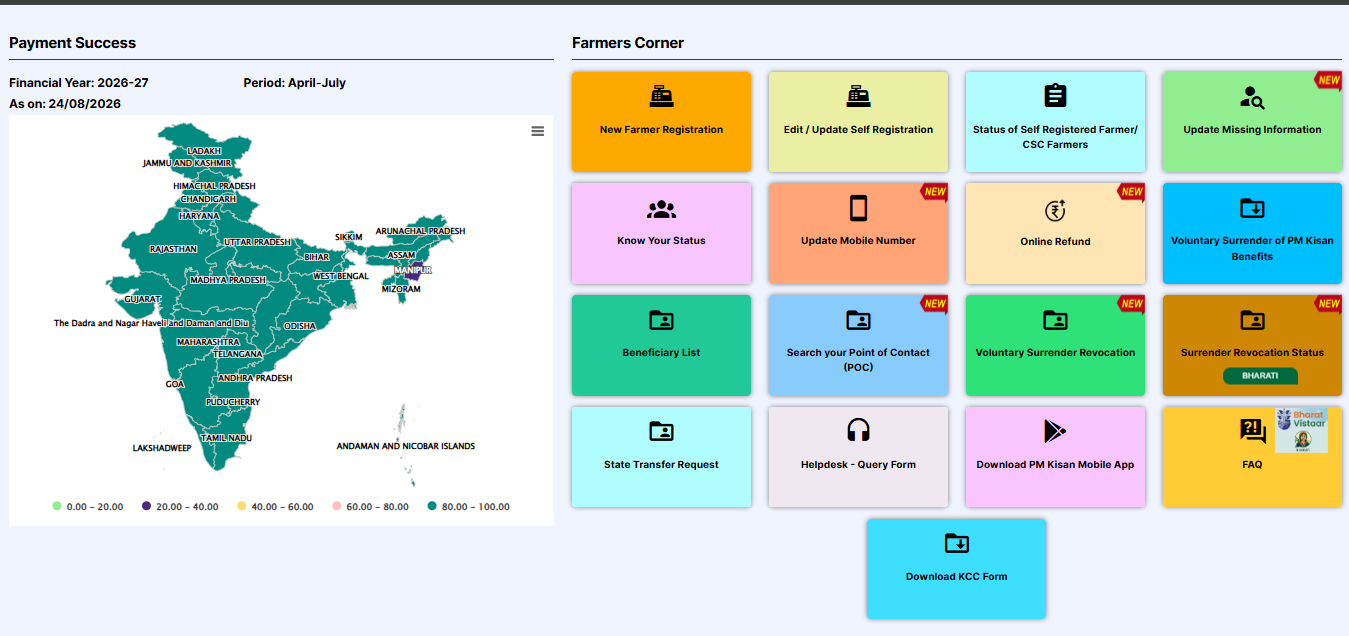The image size is (1349, 636).
Task: Open the FAQ label
Action: point(1252,464)
